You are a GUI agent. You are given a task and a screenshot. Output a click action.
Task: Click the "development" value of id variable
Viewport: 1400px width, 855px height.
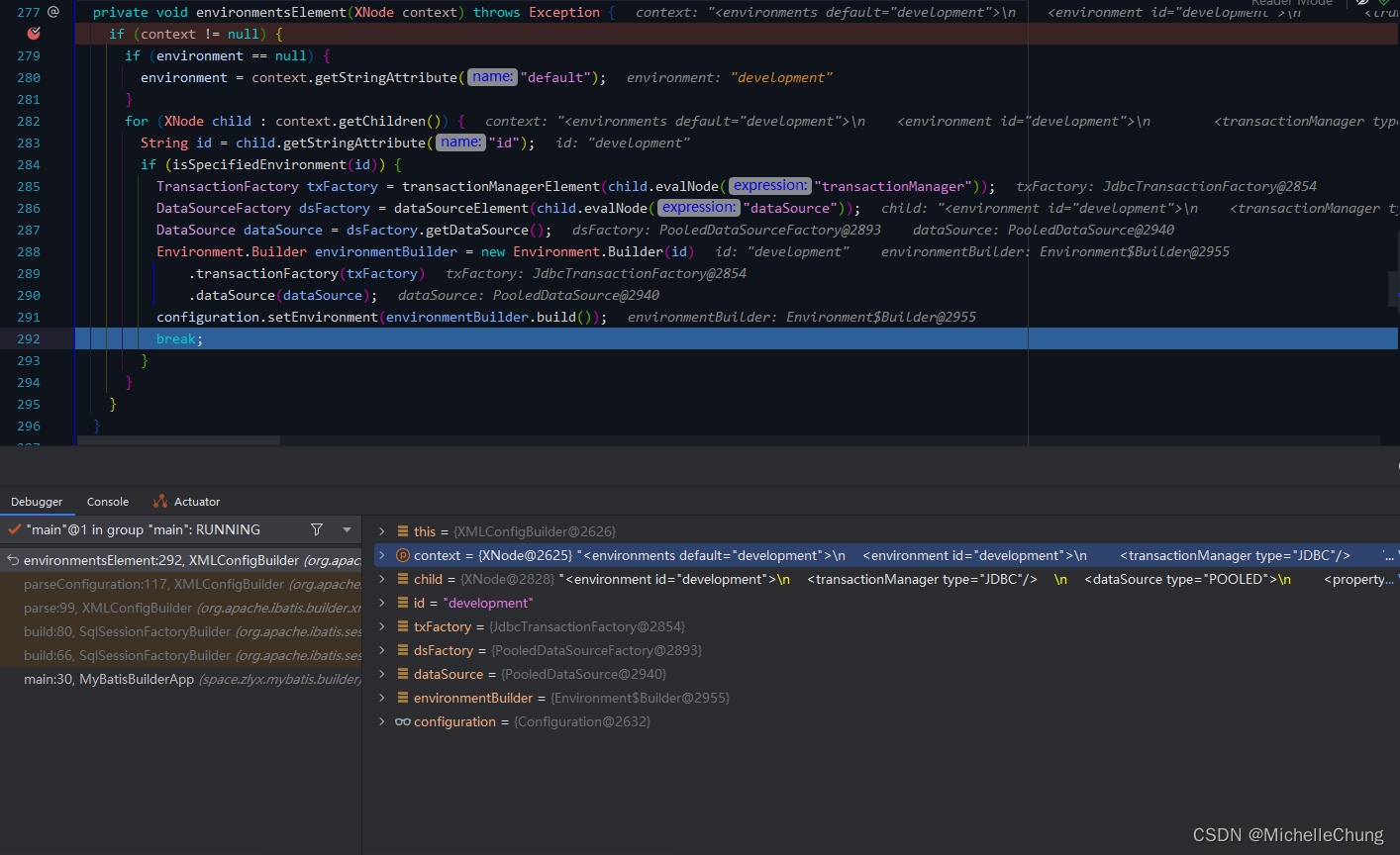click(488, 603)
